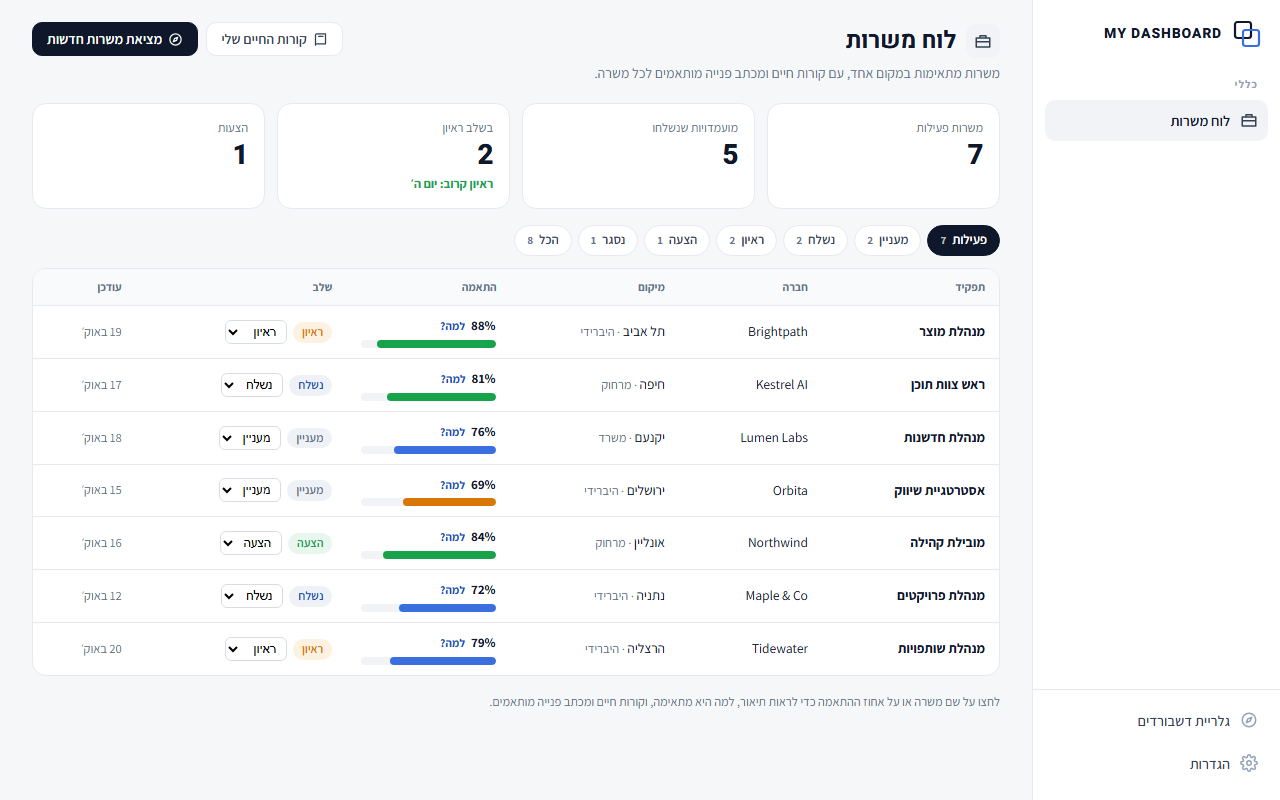Click למה? link beside 81% match
The width and height of the screenshot is (1280, 800).
[453, 379]
